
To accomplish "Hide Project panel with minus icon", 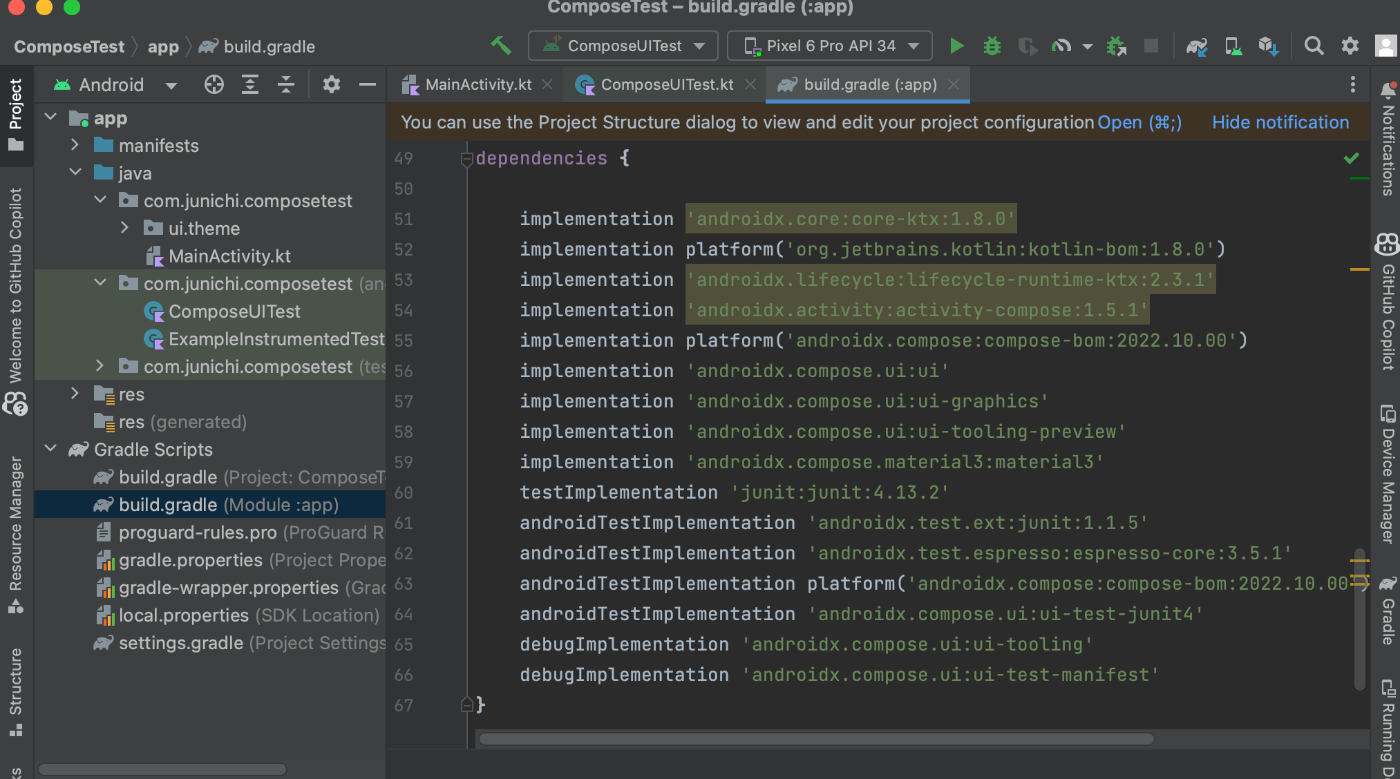I will coord(367,85).
